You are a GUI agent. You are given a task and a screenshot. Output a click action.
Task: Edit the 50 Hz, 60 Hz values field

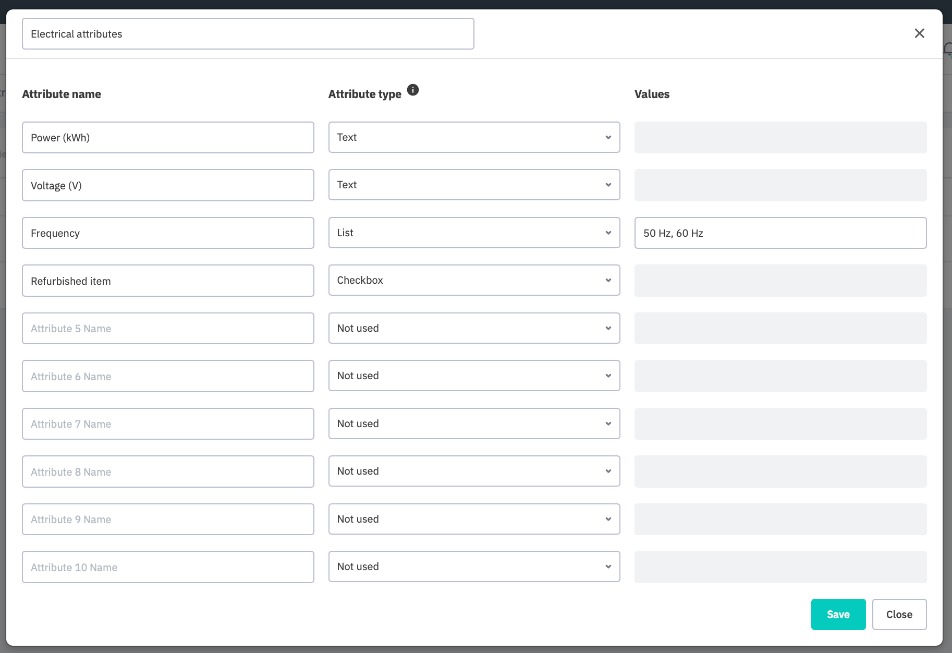(x=780, y=233)
